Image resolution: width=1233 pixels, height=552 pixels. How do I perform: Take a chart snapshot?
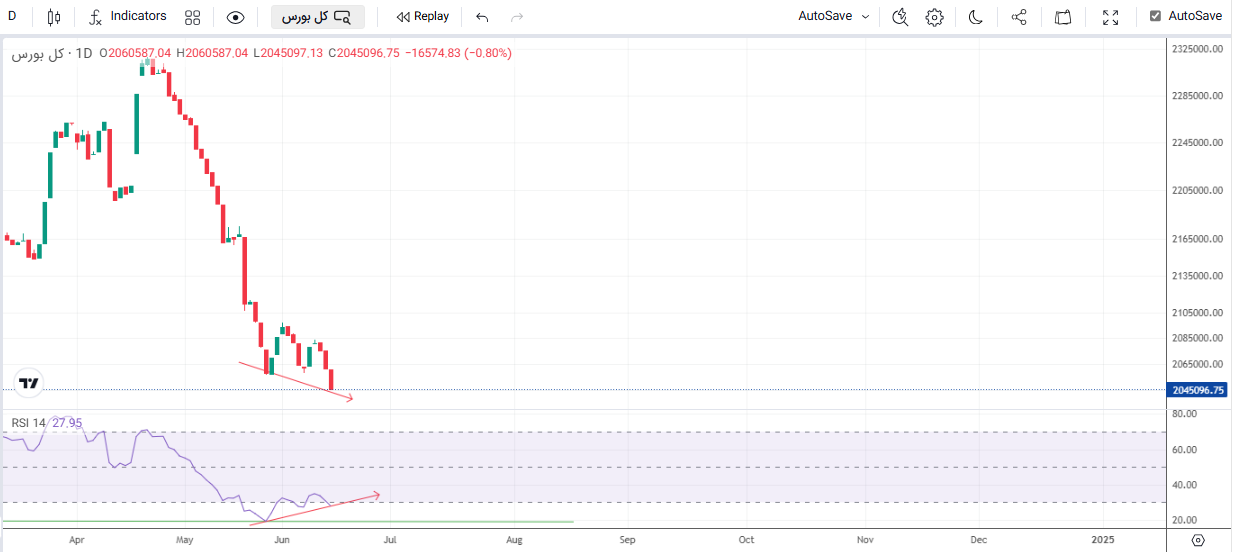pos(1063,17)
